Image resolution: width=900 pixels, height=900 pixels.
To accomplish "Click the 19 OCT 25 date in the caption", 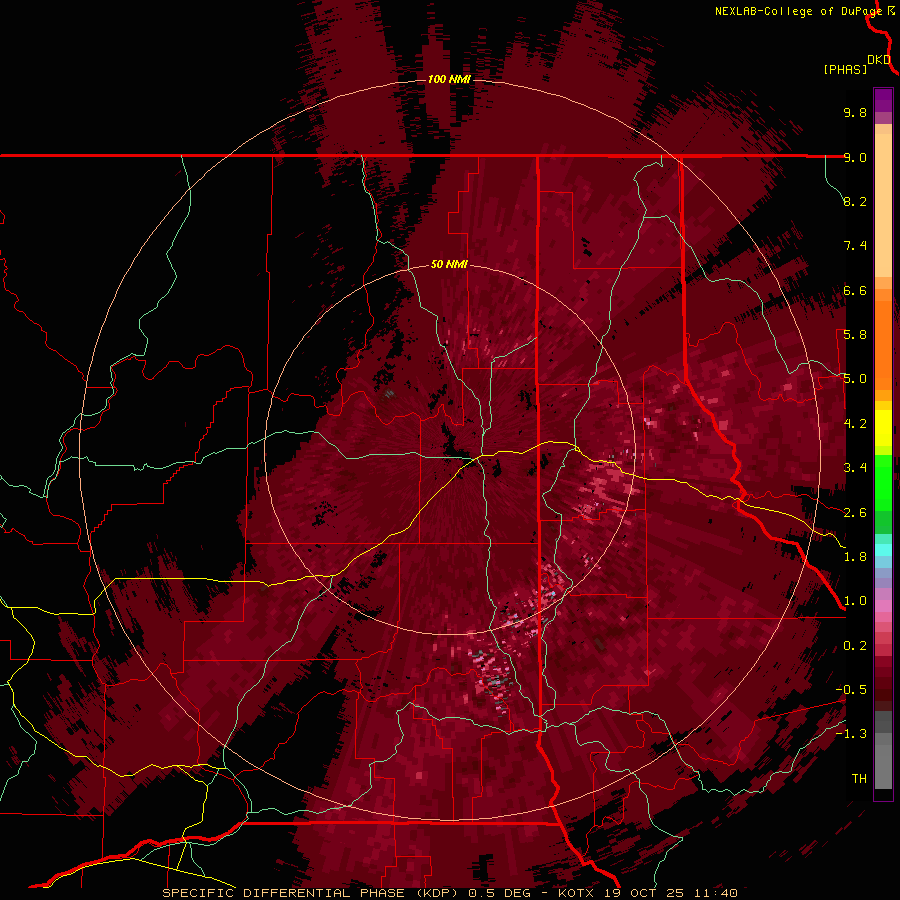I will click(645, 893).
